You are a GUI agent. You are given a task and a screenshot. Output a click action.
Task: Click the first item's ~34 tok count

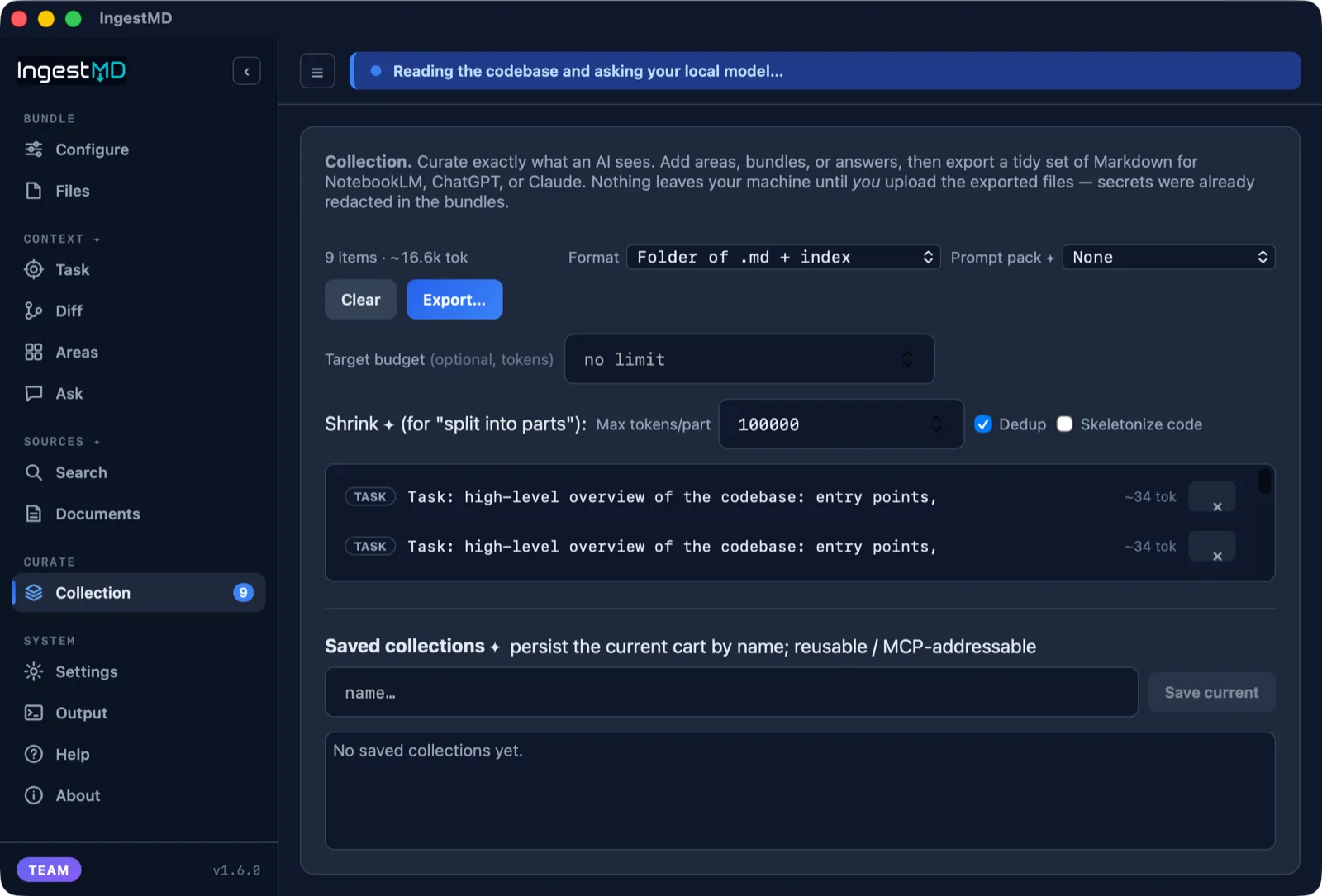click(x=1150, y=497)
